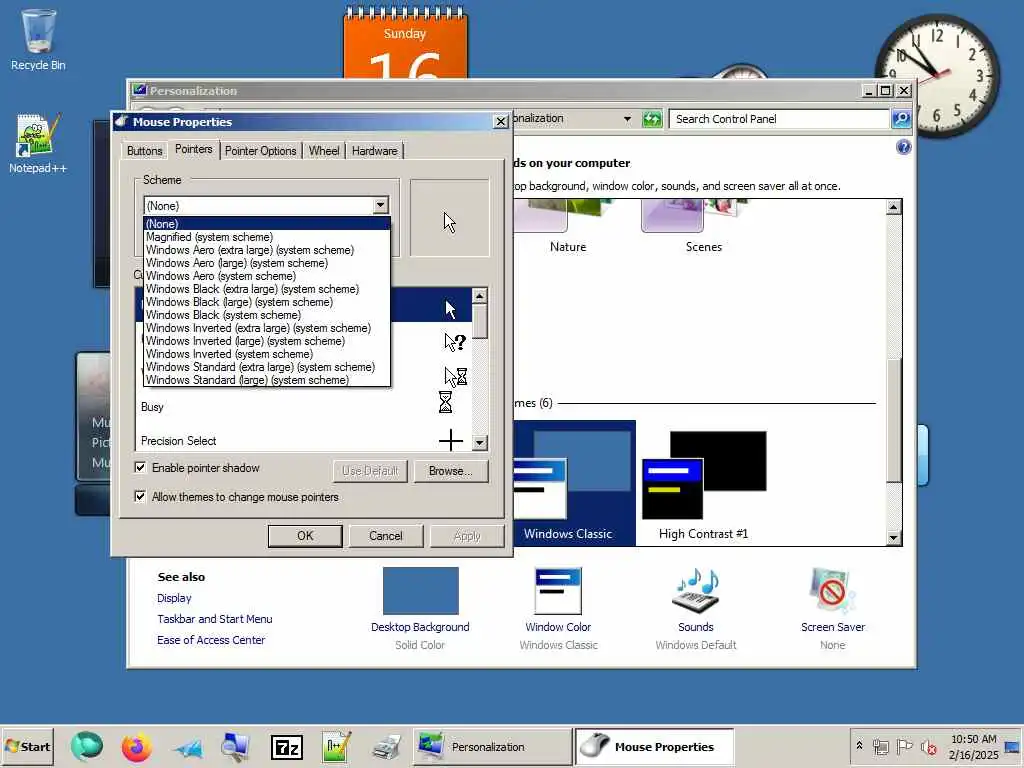The height and width of the screenshot is (768, 1024).
Task: Open the notepad-with-pencil taskbar icon
Action: (337, 746)
